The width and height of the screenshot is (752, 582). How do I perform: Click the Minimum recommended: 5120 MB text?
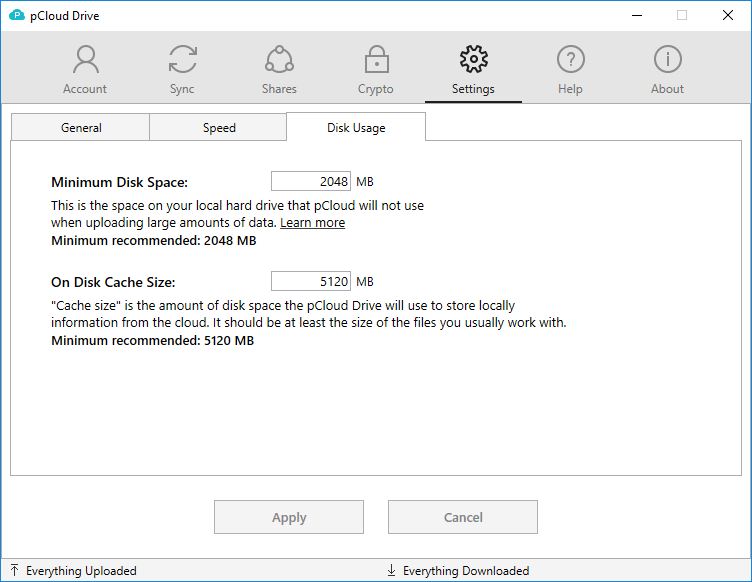tap(153, 341)
